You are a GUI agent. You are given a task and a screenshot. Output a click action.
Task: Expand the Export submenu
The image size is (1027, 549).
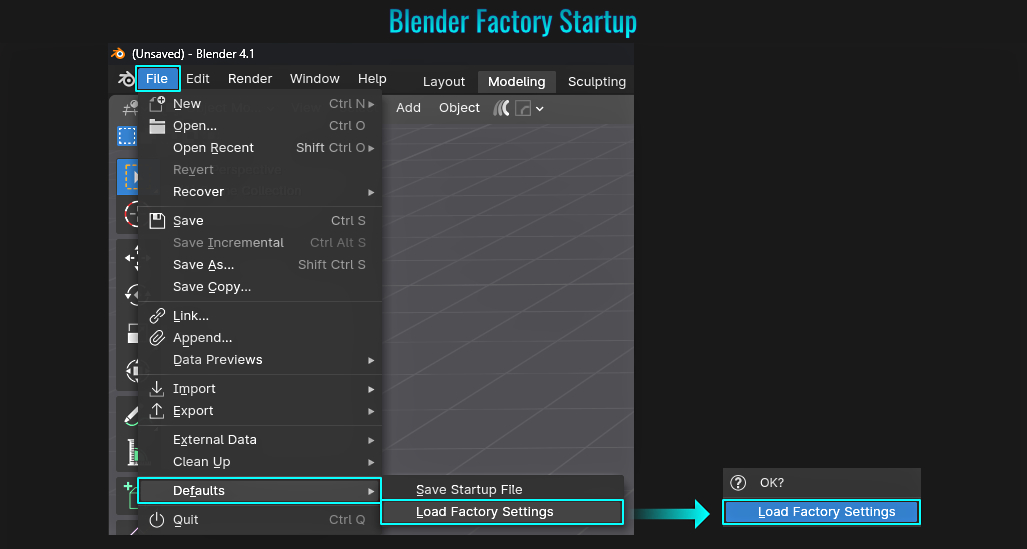[x=260, y=411]
